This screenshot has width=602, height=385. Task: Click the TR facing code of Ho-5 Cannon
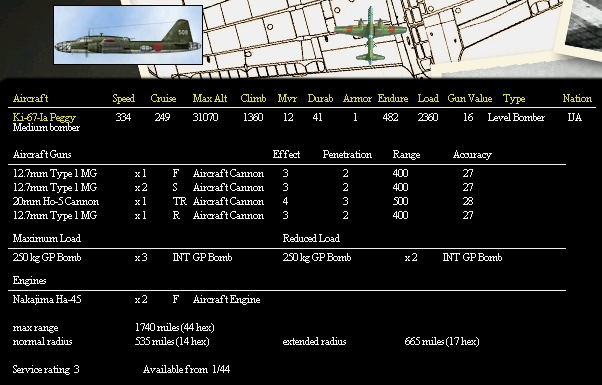point(179,202)
